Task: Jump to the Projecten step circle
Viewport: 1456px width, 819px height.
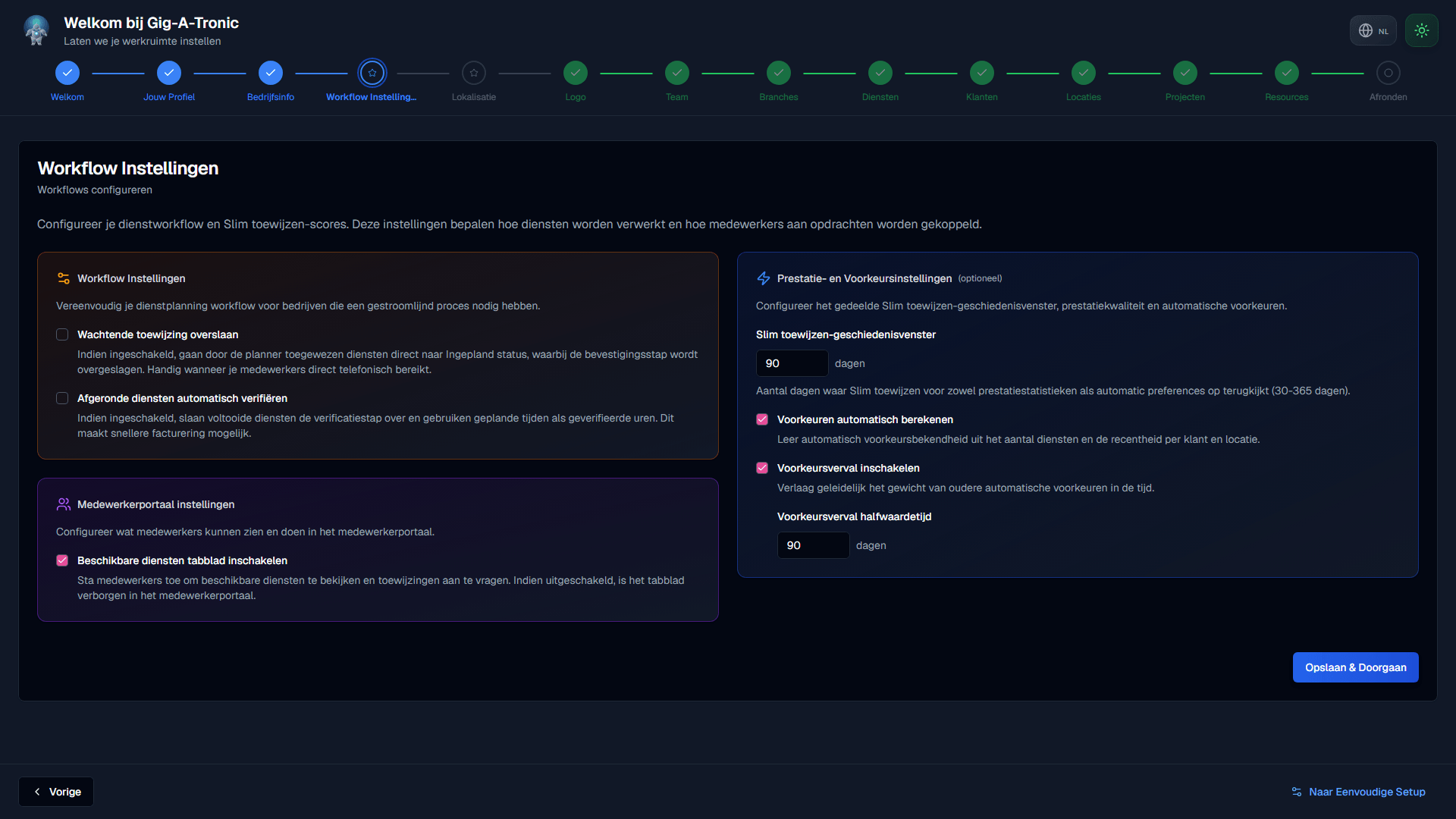Action: 1185,73
